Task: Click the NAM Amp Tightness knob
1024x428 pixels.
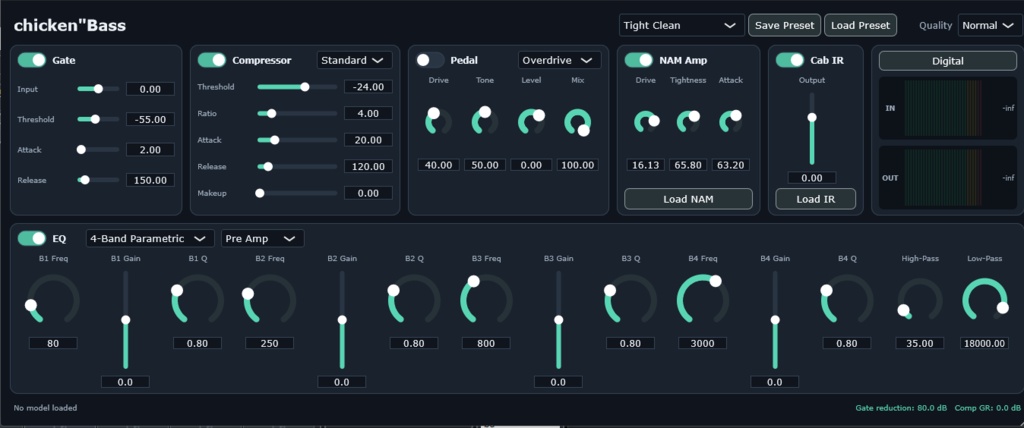Action: pos(688,122)
